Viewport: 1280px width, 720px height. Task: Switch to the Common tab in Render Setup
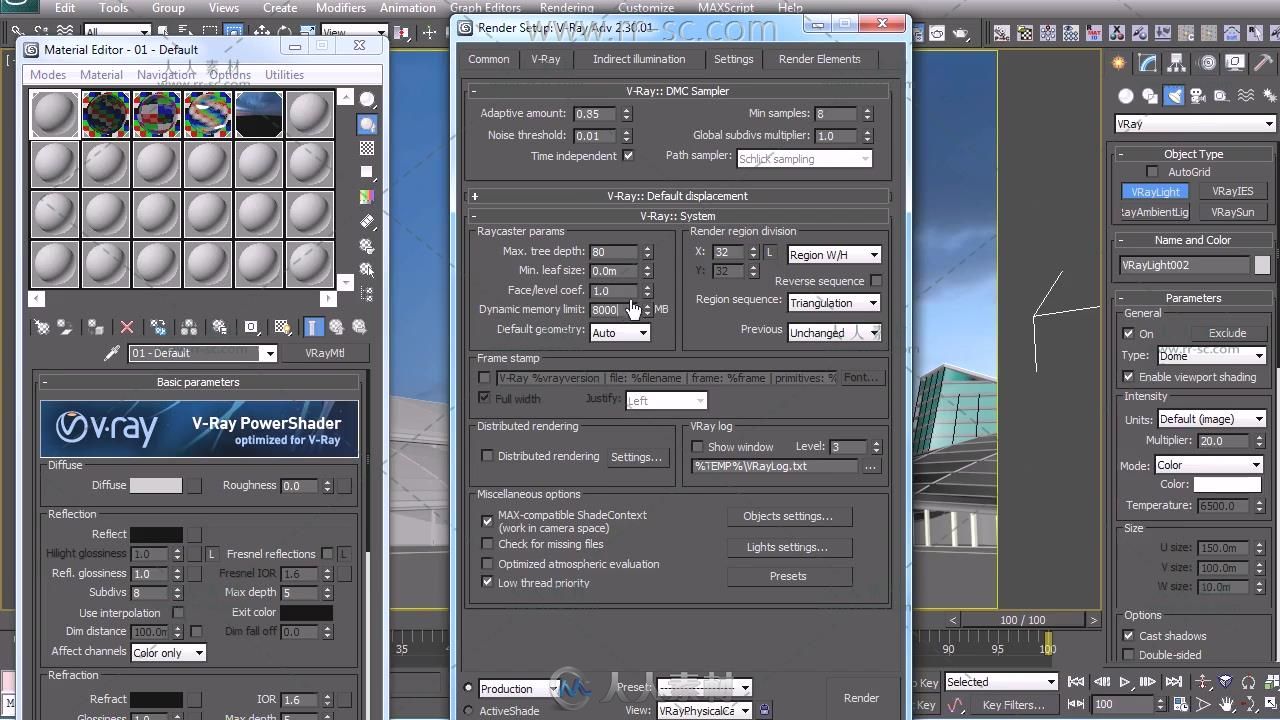coord(489,59)
